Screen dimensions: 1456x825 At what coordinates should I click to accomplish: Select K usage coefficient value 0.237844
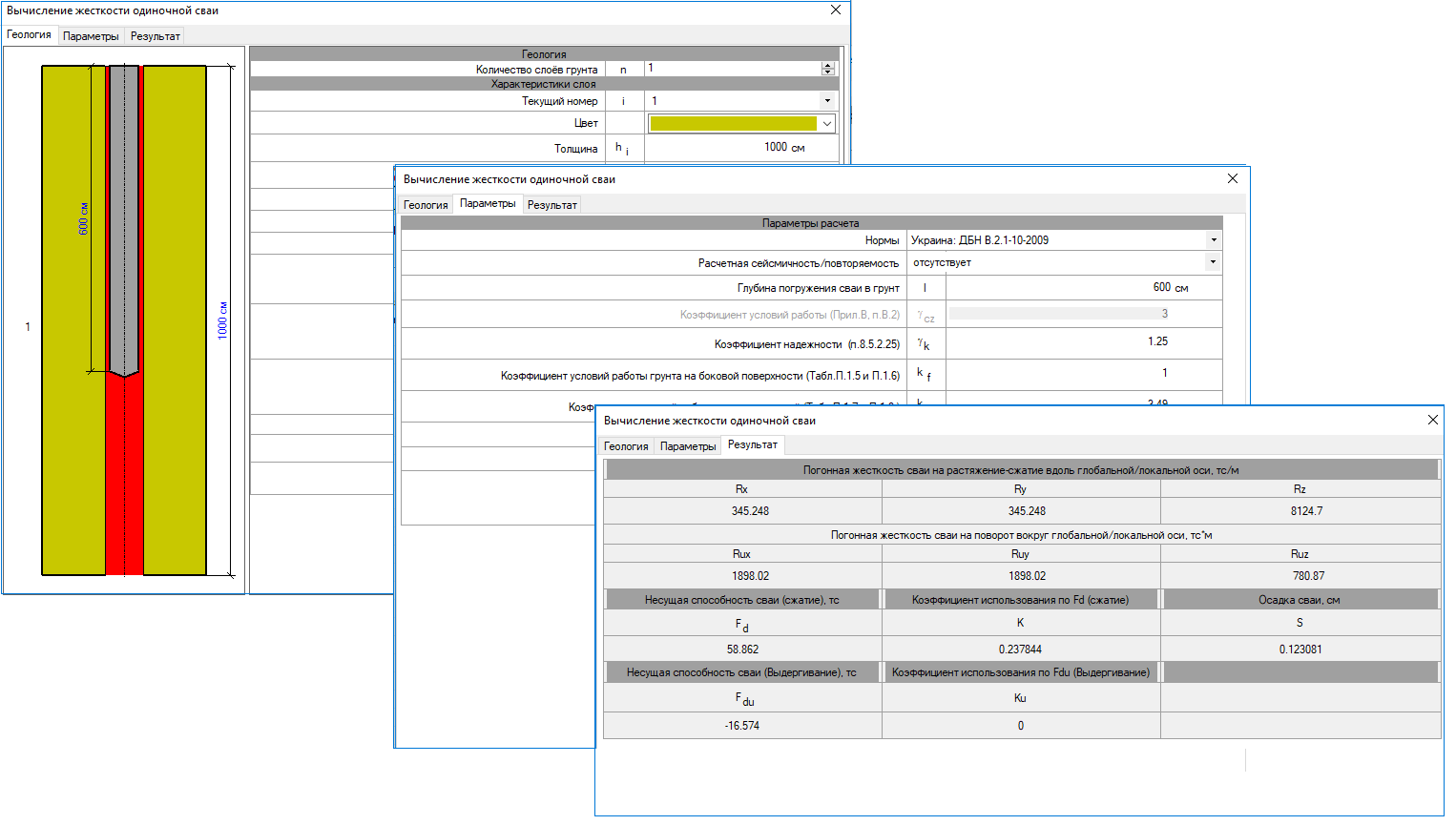1021,650
